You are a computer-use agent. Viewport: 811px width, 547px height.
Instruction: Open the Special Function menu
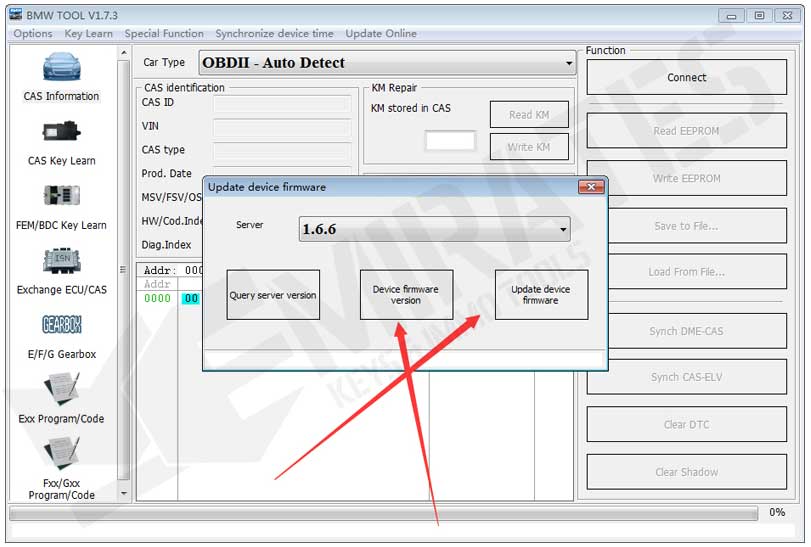[x=164, y=34]
